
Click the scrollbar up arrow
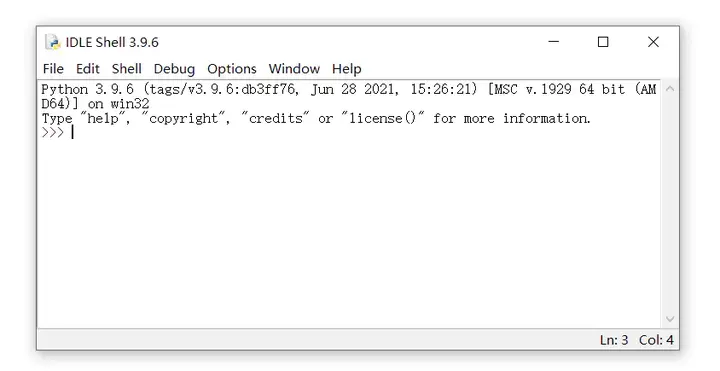[x=670, y=89]
